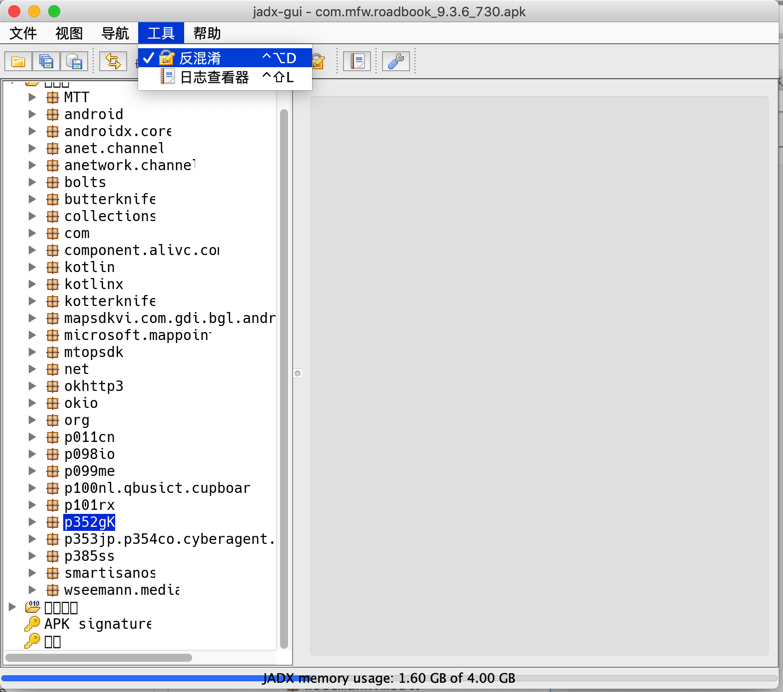Select the p100nl.qbusict.cupboar tree row

click(x=157, y=488)
